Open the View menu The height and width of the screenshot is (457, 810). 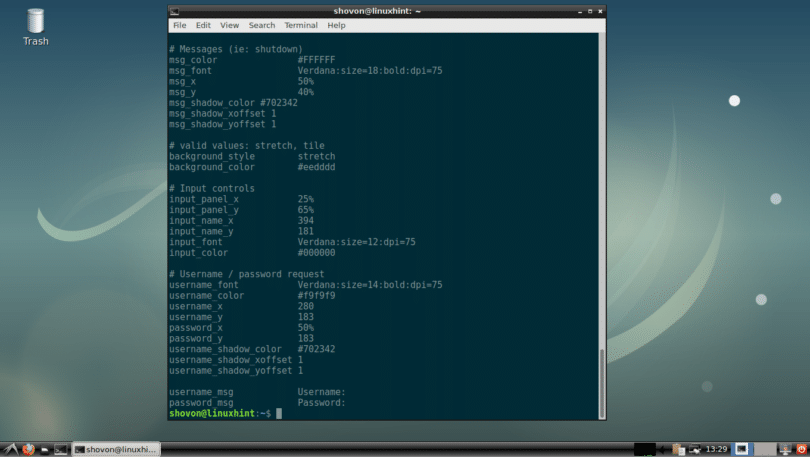tap(230, 25)
